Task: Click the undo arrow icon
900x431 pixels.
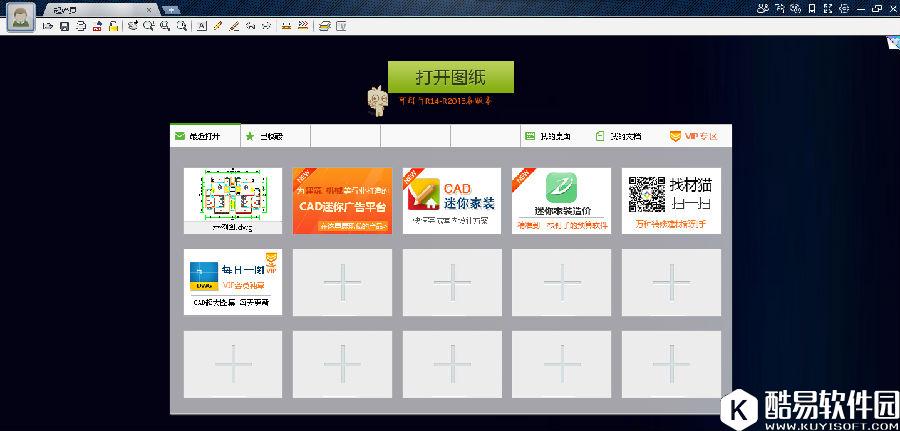Action: point(251,26)
